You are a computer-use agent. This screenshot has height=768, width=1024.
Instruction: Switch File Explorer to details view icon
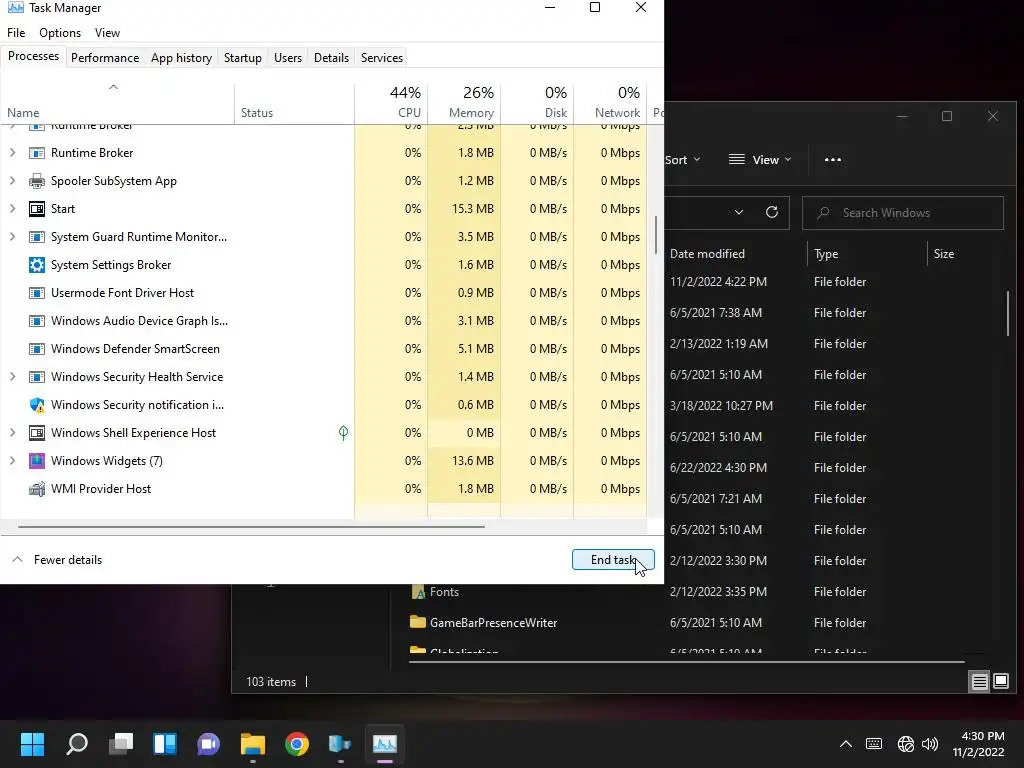980,682
